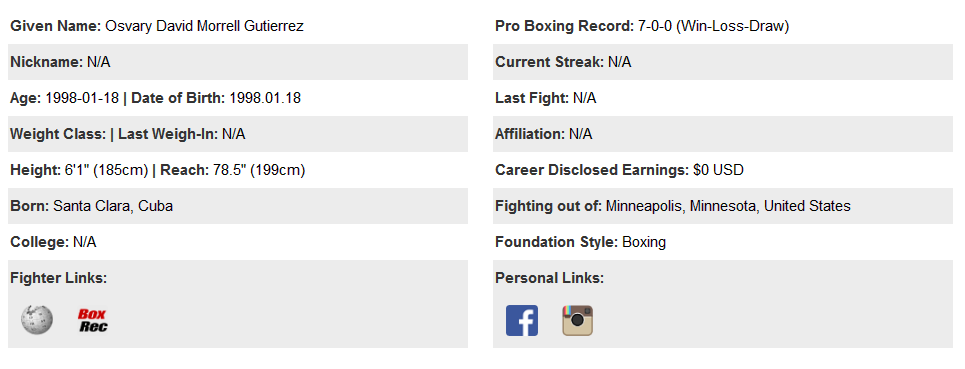Click the College N/A row
The image size is (965, 369).
238,242
